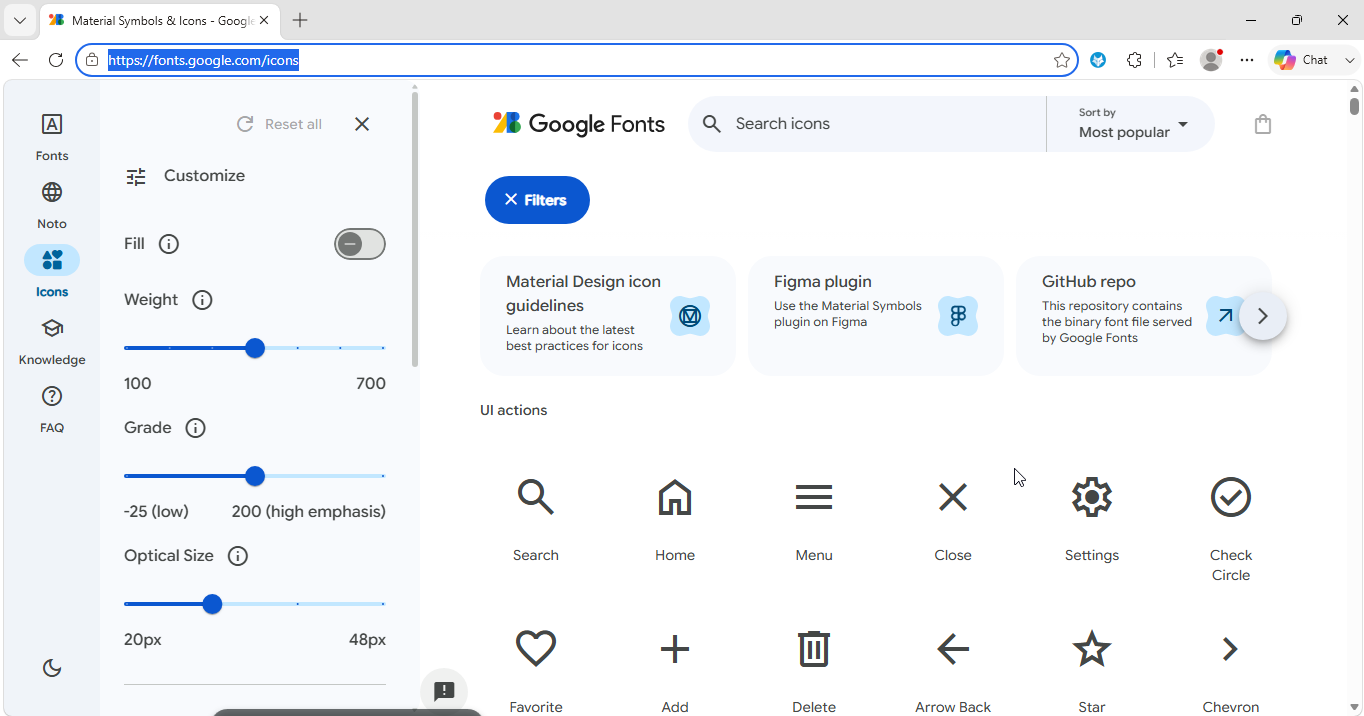Choose the Add plus icon

[x=675, y=649]
